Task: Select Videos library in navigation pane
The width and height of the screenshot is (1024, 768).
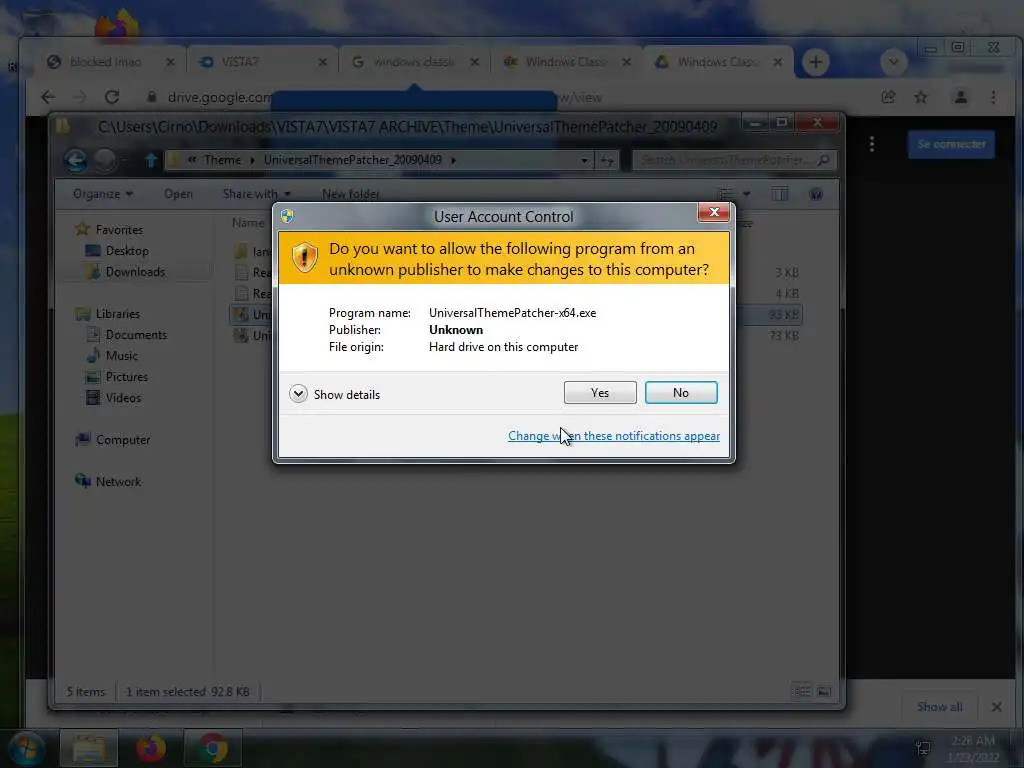Action: point(123,398)
